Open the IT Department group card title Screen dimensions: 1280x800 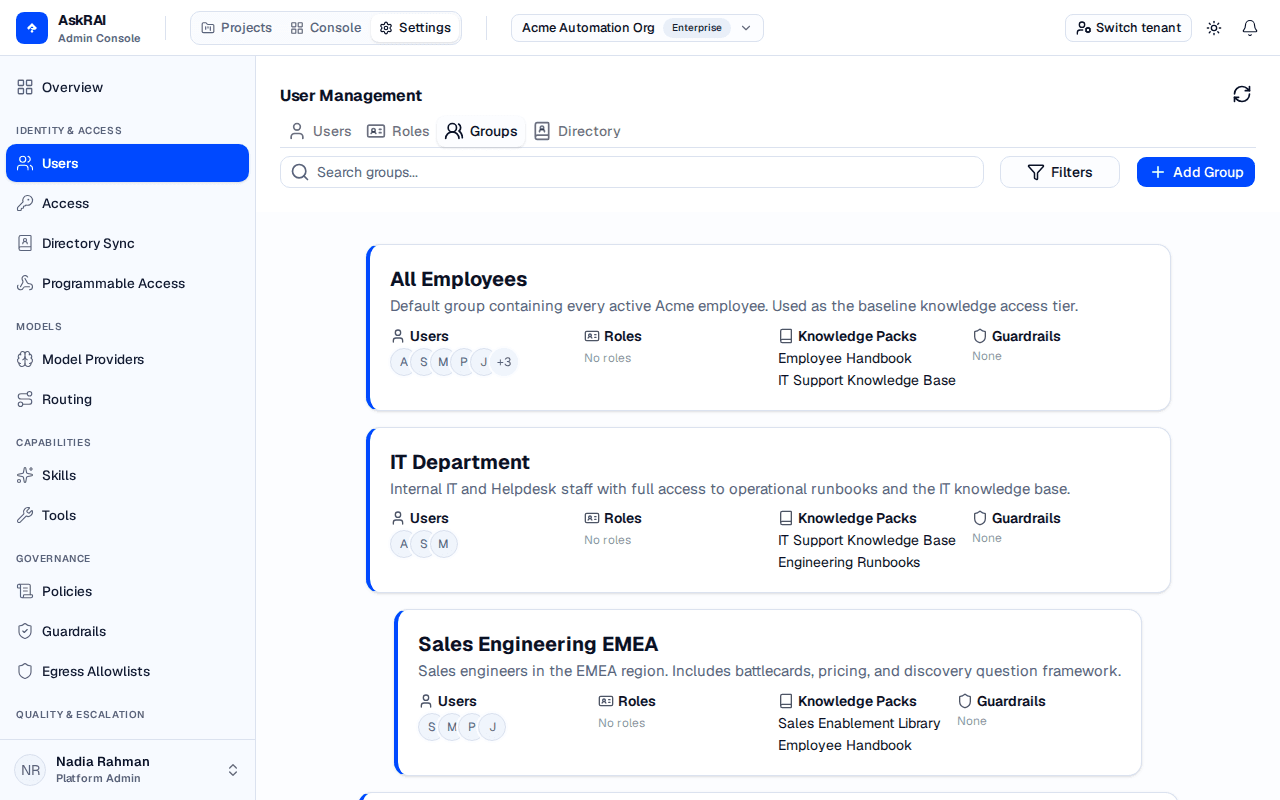(460, 462)
